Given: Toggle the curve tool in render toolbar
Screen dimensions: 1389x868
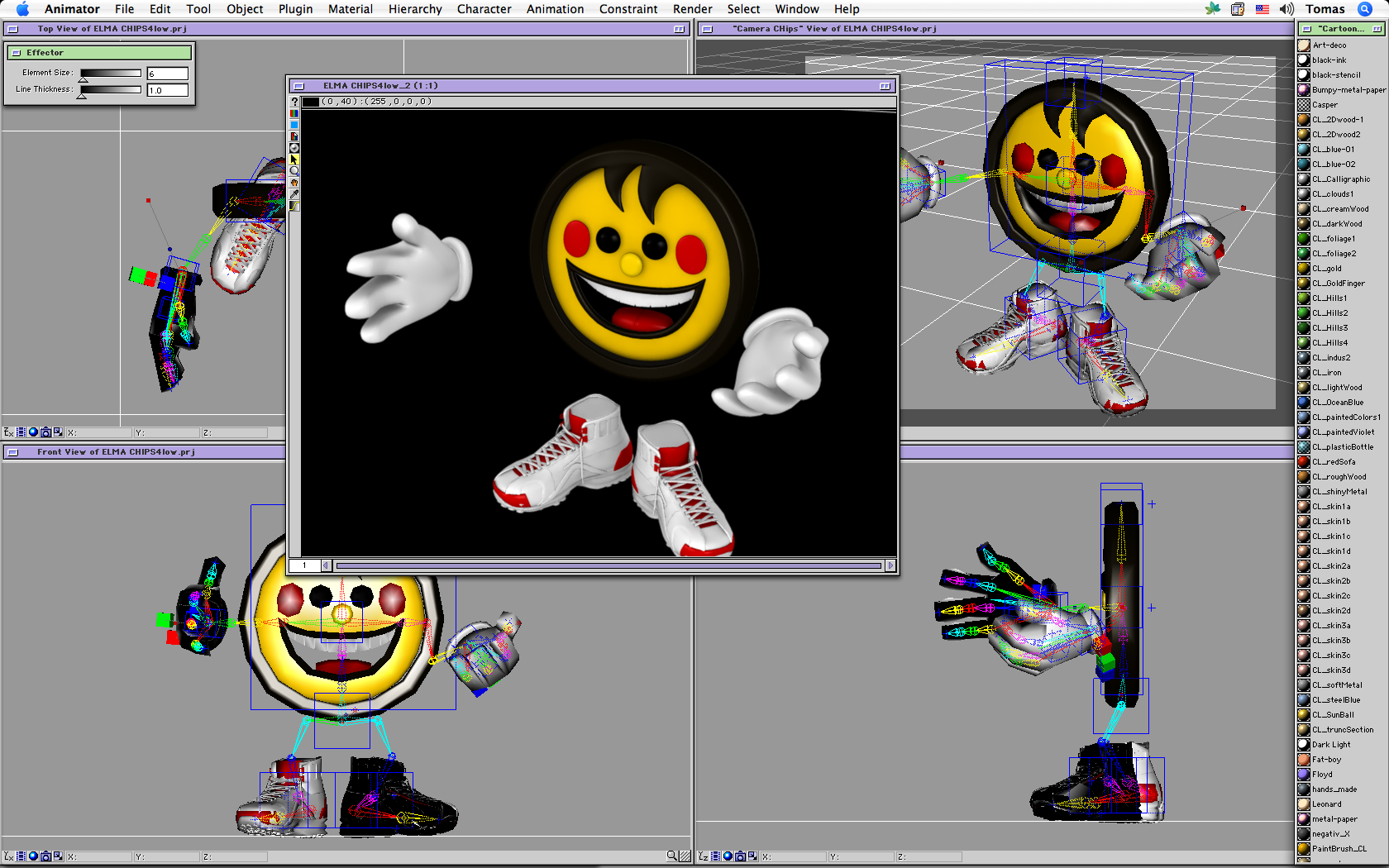Looking at the screenshot, I should (294, 206).
